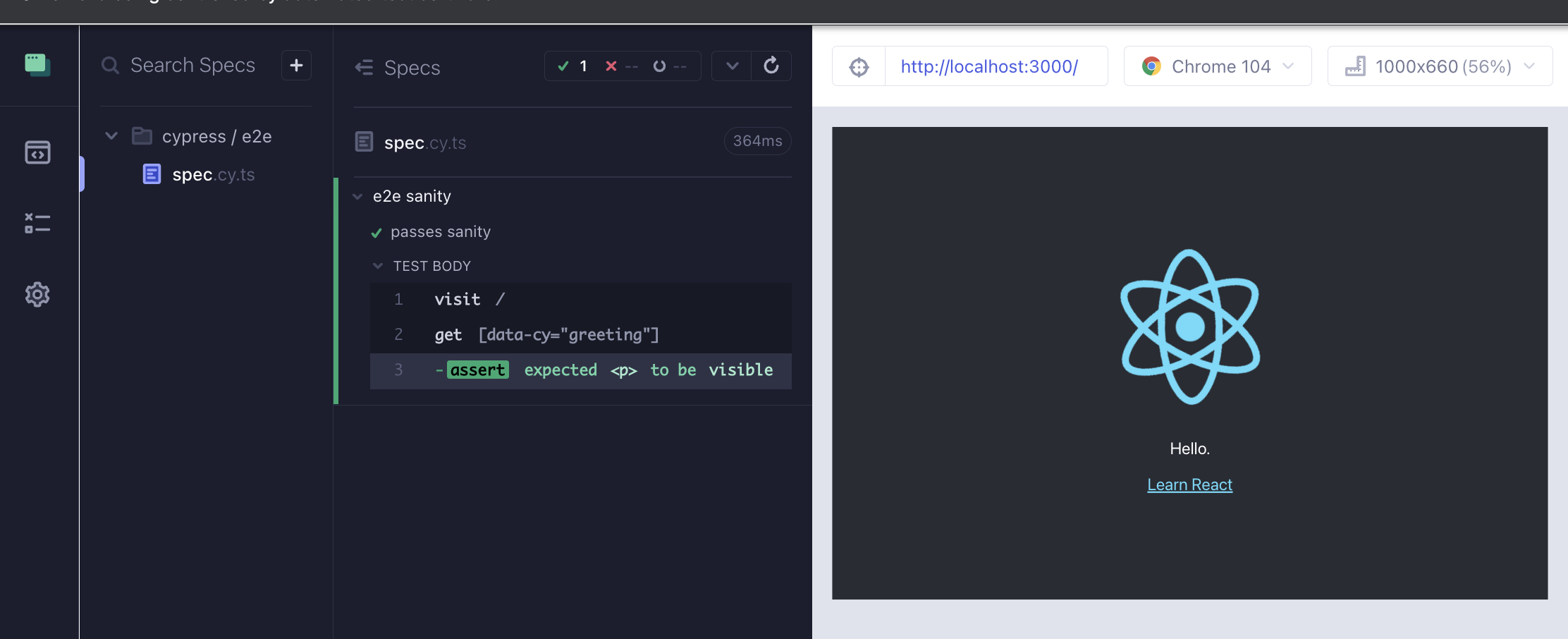
Task: Click pending tests spinner counter
Action: point(669,66)
